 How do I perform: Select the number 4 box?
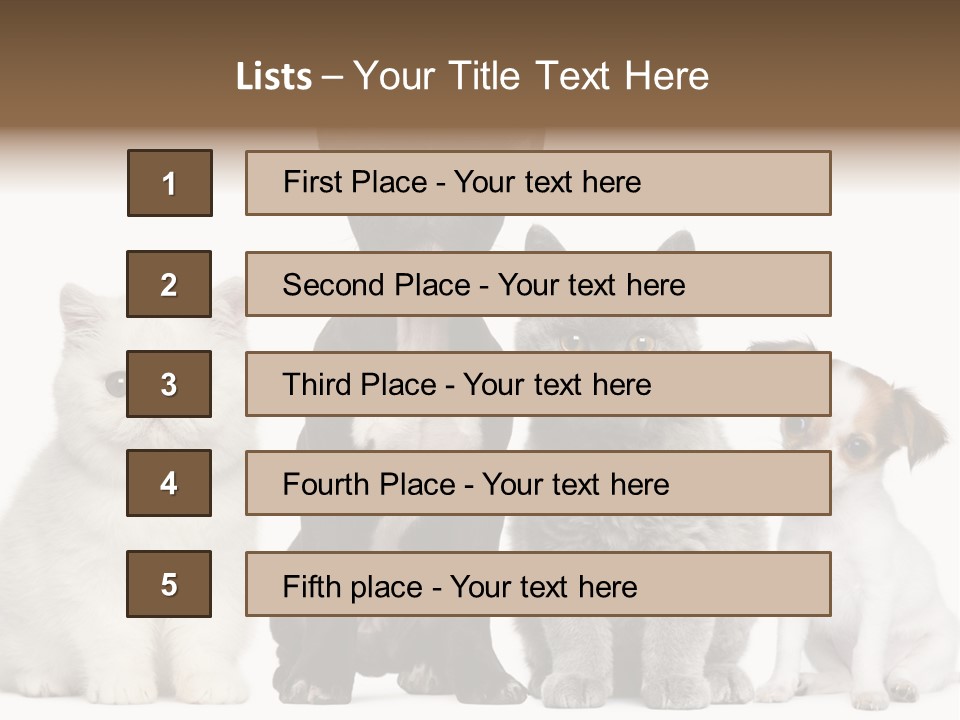(x=169, y=483)
